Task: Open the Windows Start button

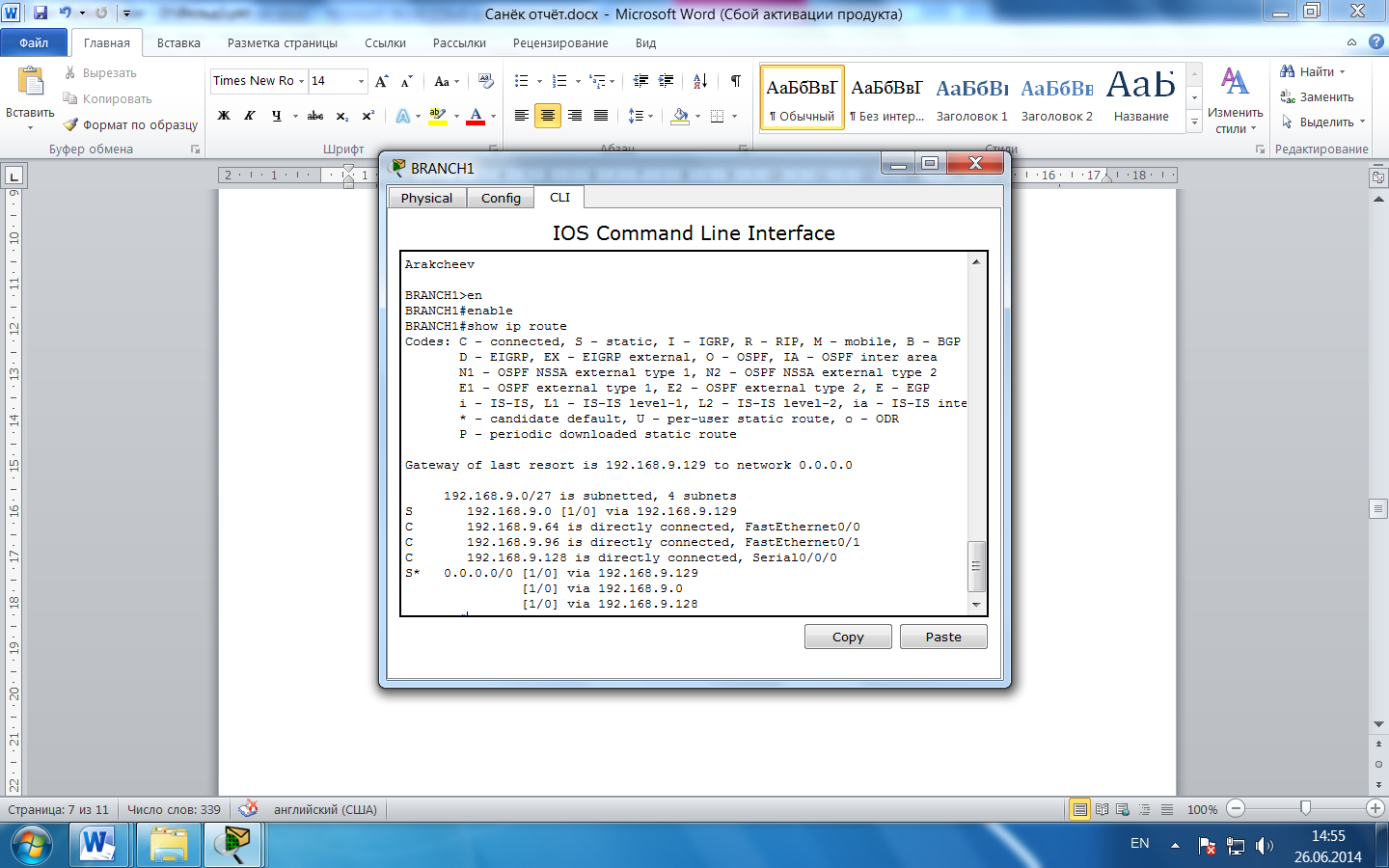Action: click(x=30, y=846)
